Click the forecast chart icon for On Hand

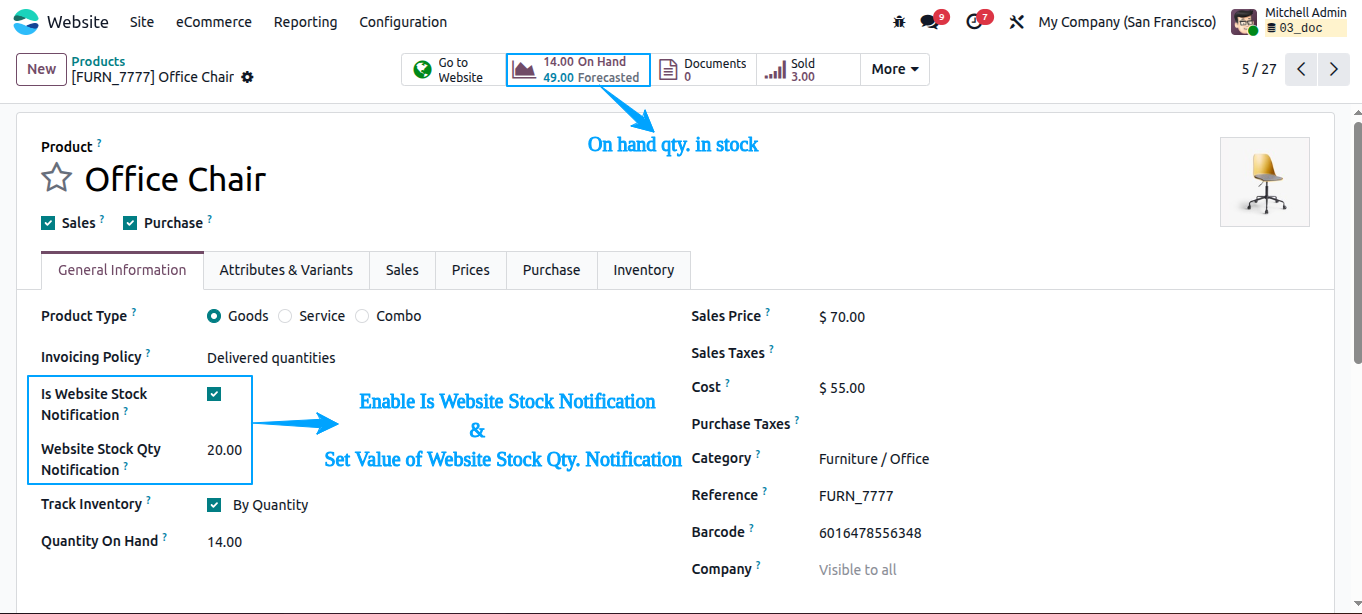click(524, 69)
